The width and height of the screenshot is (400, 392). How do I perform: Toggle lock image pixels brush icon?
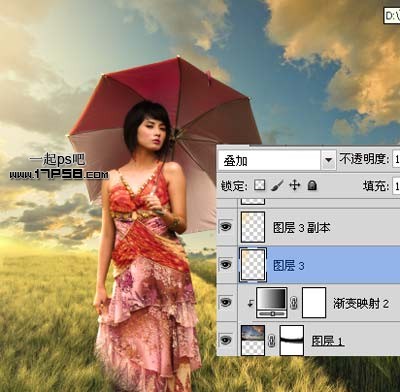[x=277, y=185]
